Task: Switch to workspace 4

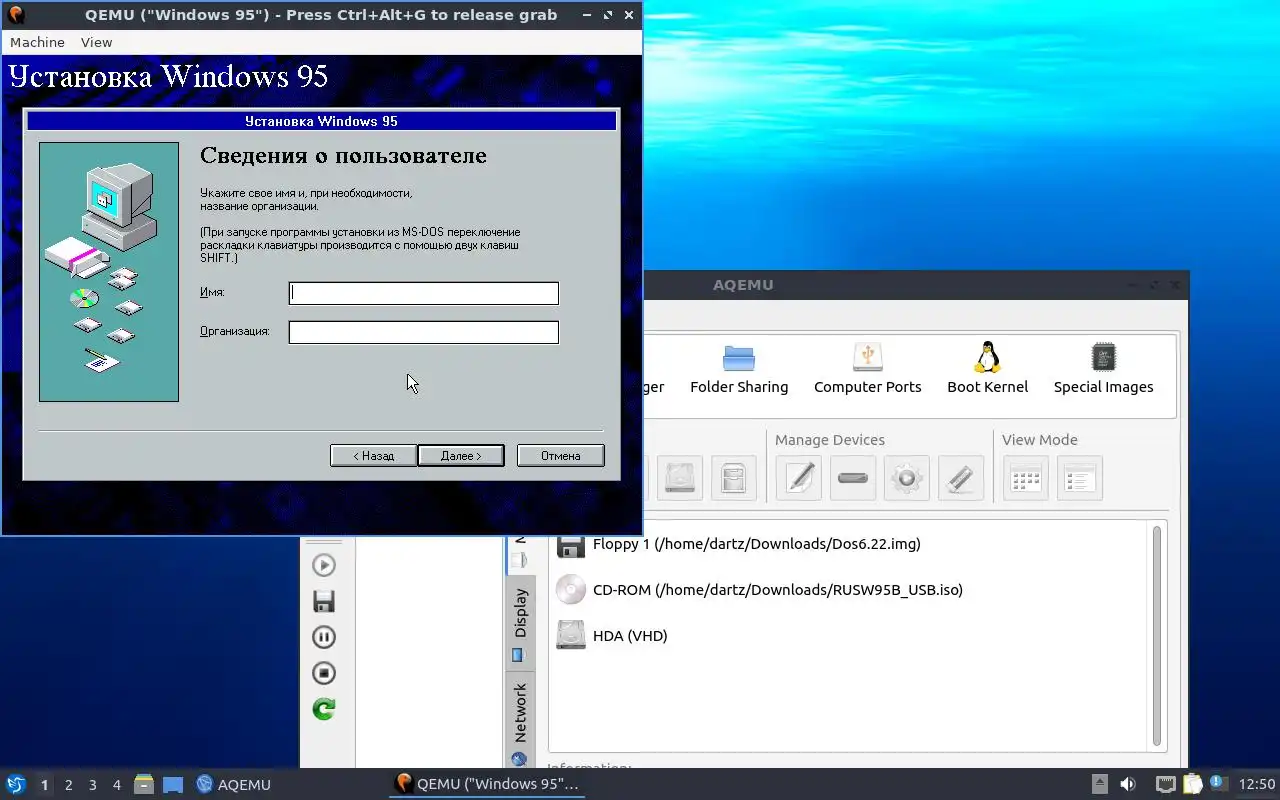Action: [116, 785]
